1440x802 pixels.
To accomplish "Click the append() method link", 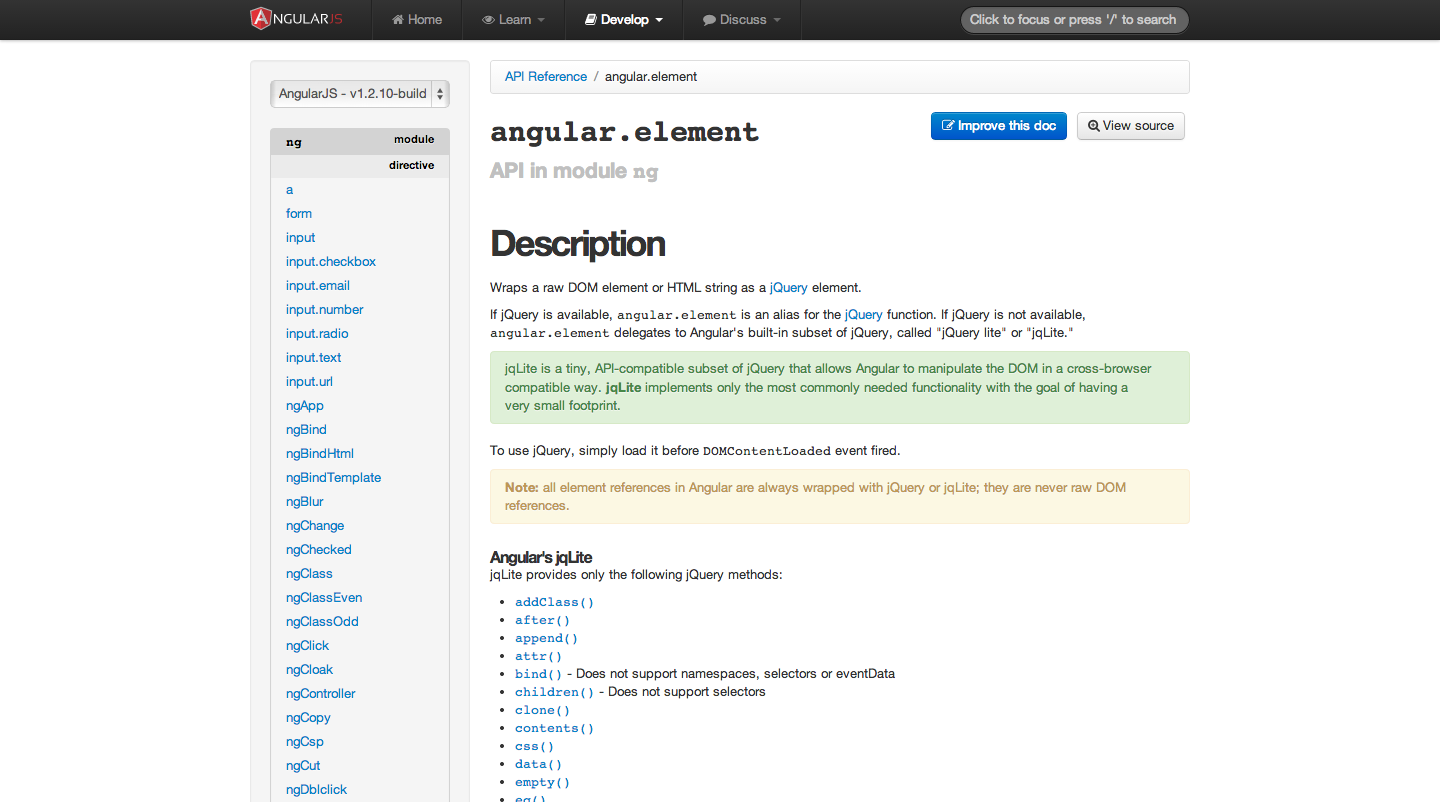I will pyautogui.click(x=547, y=638).
